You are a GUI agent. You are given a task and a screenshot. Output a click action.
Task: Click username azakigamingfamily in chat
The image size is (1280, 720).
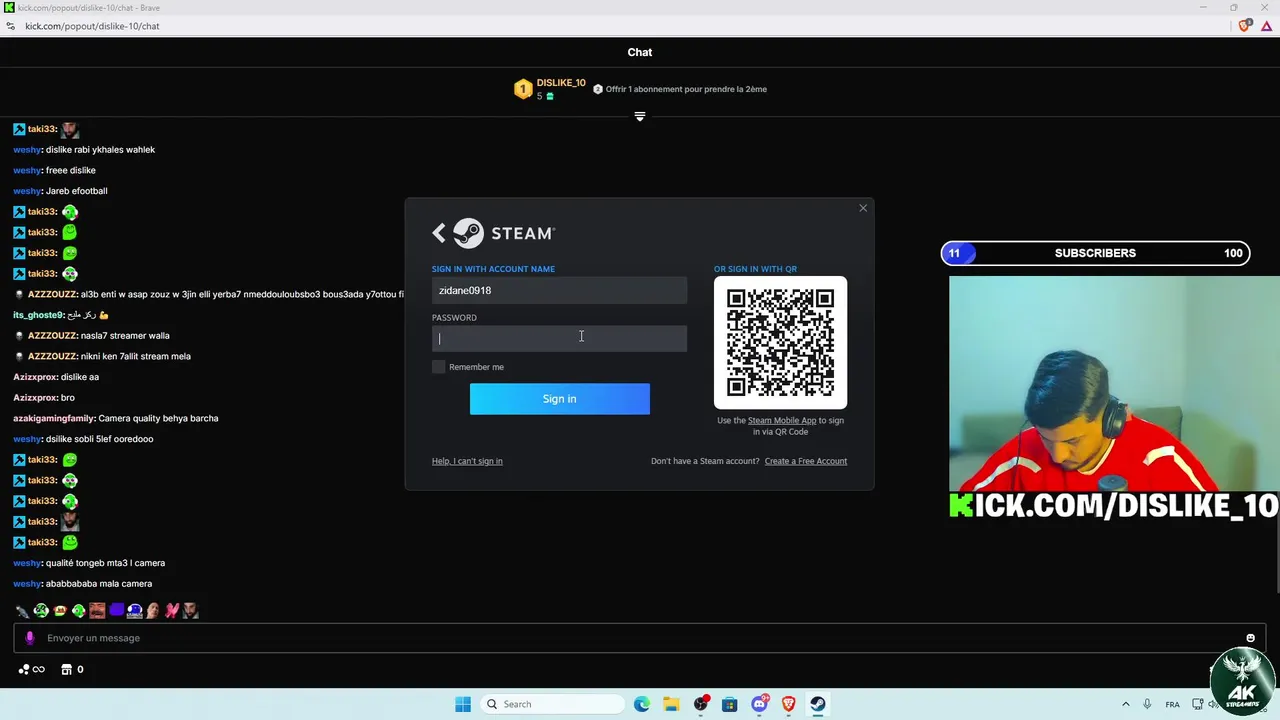54,419
